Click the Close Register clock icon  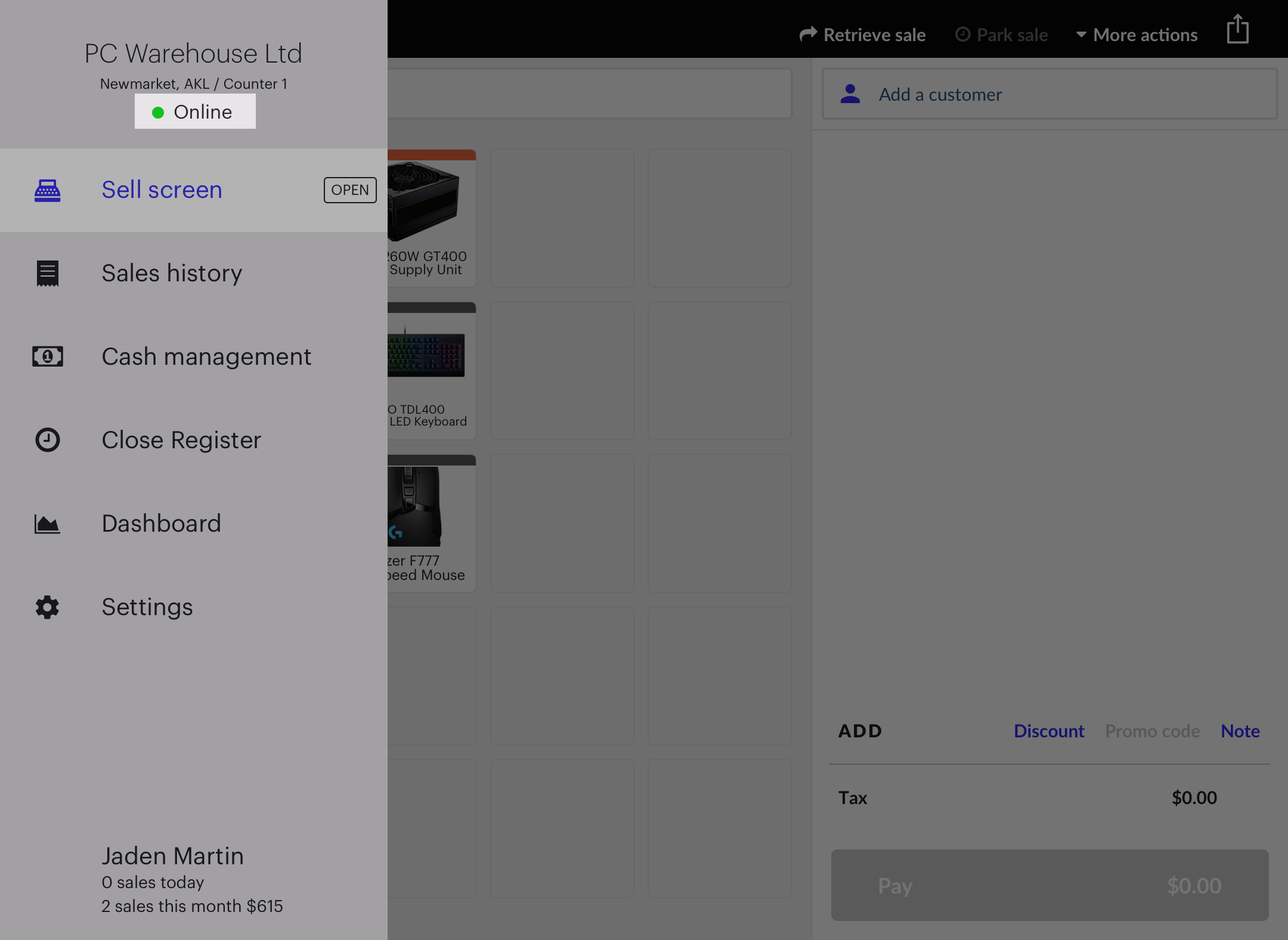(x=47, y=440)
